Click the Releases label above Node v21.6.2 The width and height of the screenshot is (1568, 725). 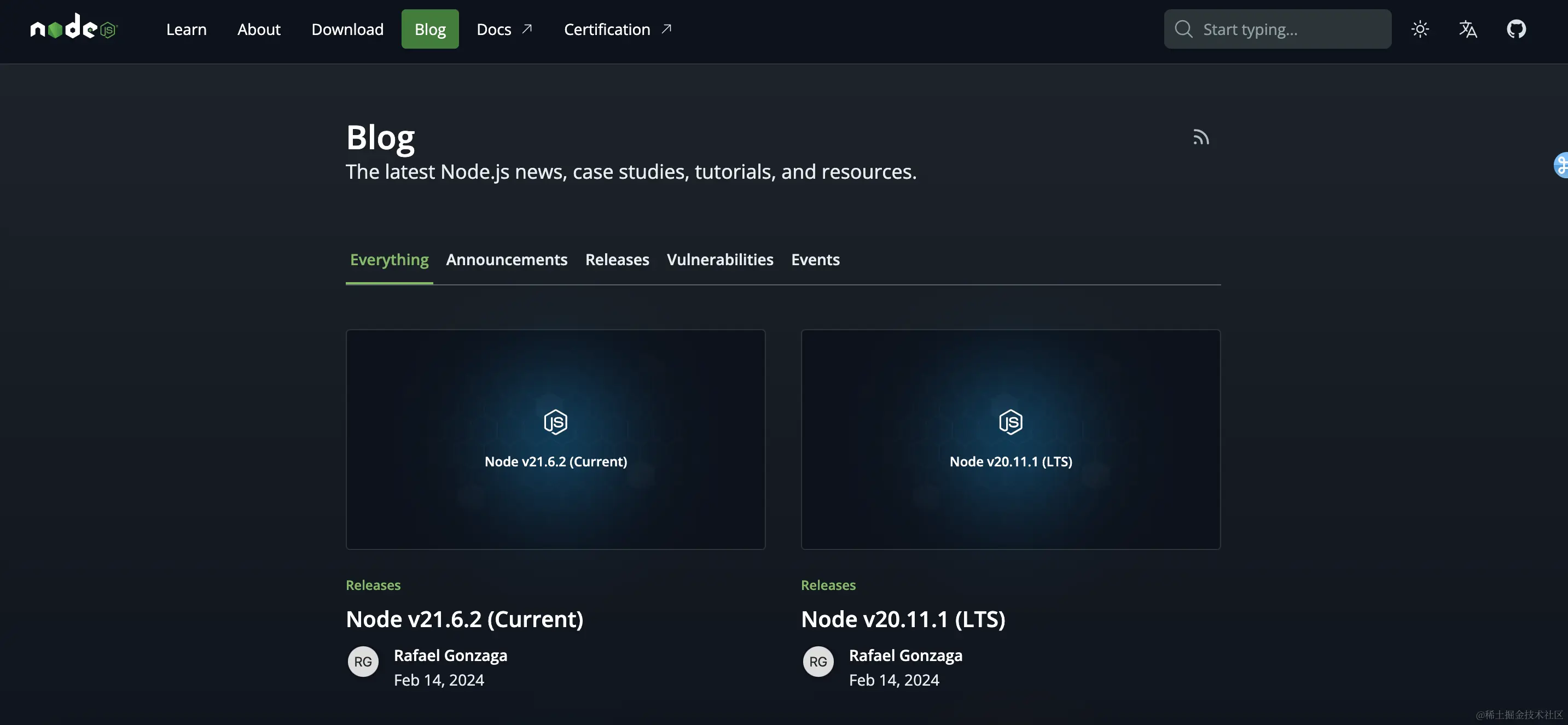pyautogui.click(x=373, y=585)
